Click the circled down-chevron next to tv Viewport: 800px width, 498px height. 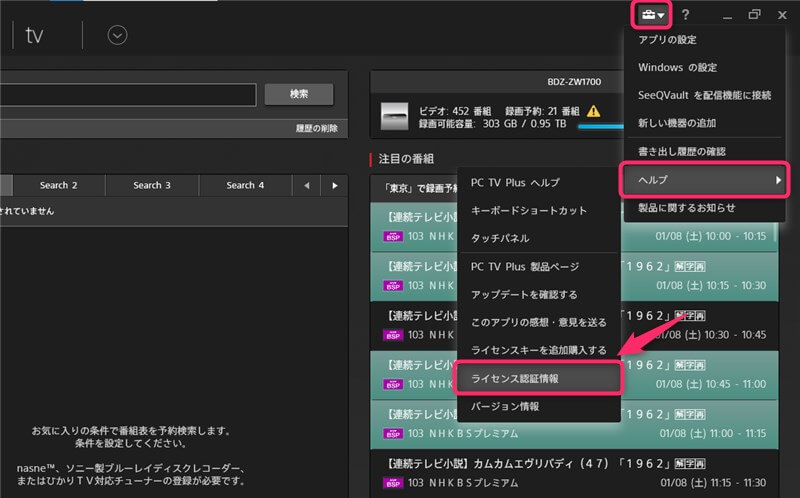pyautogui.click(x=117, y=35)
